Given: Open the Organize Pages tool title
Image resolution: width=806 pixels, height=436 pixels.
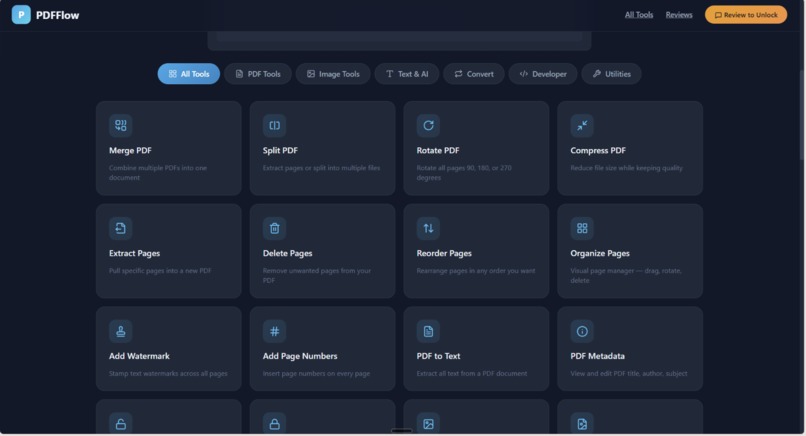Looking at the screenshot, I should 600,253.
